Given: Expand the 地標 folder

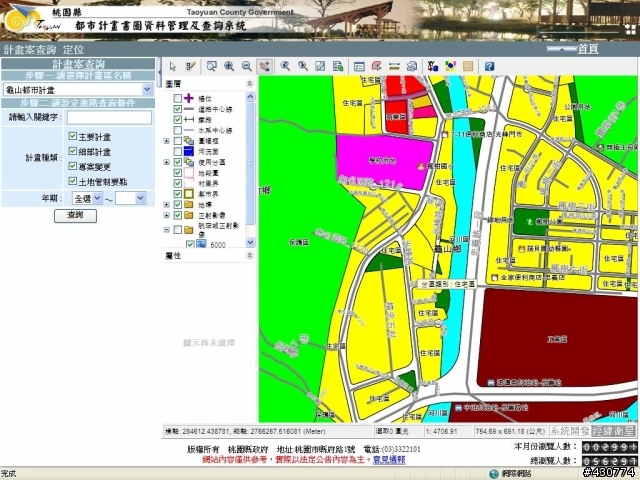Looking at the screenshot, I should tap(167, 204).
